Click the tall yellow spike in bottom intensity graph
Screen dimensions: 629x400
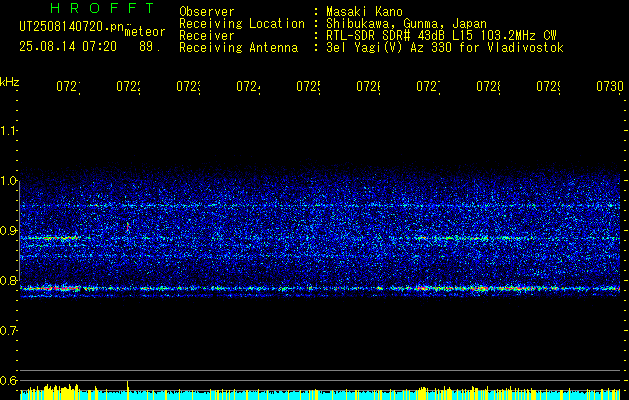tap(128, 390)
